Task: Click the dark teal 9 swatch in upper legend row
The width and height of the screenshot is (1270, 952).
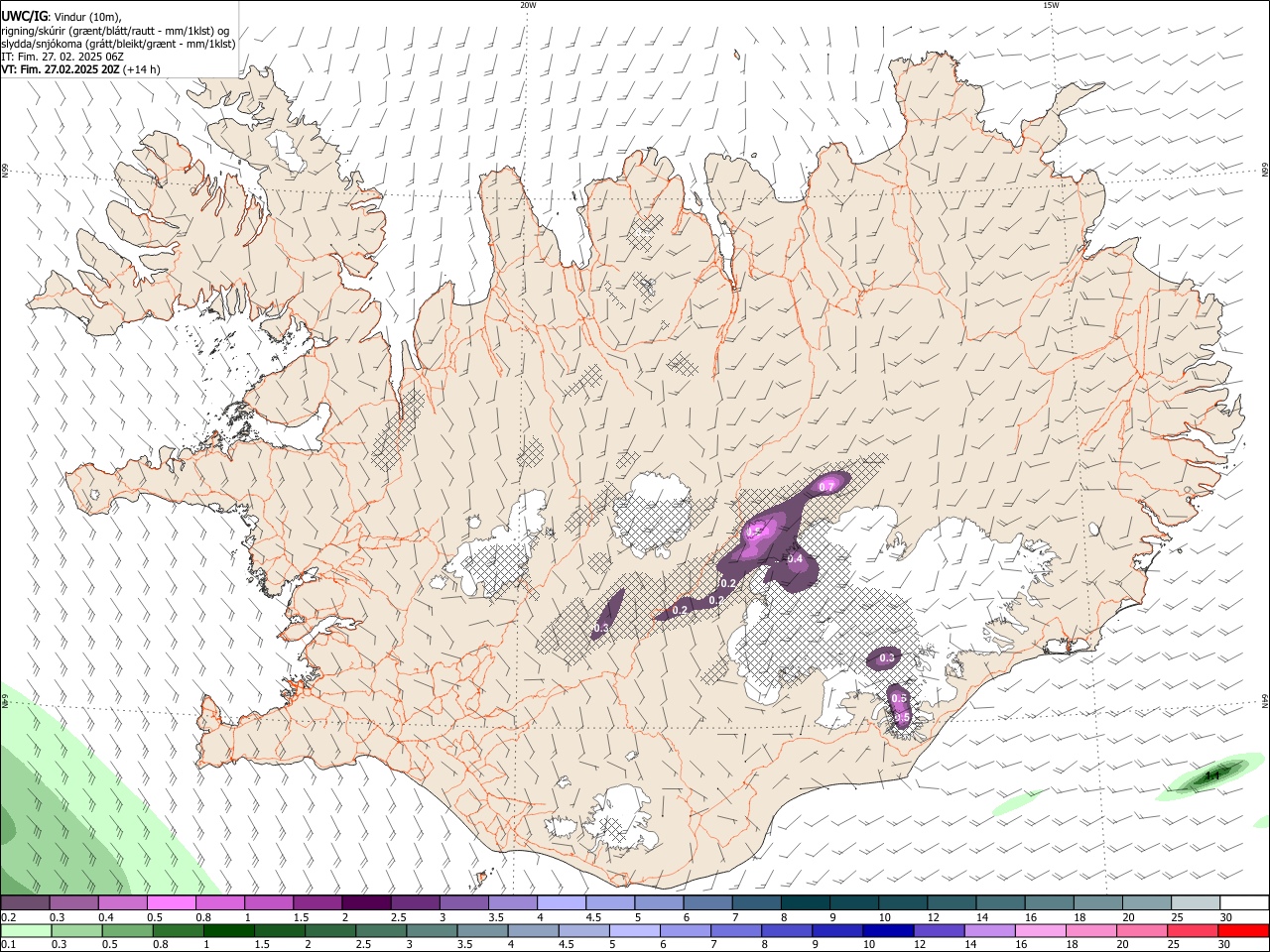Action: tap(854, 902)
